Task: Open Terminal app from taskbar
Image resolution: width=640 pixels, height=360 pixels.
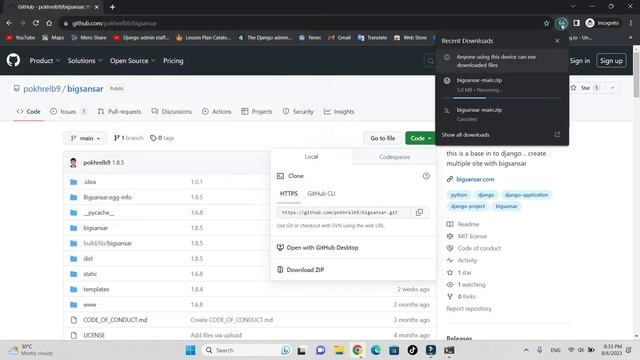Action: click(x=449, y=350)
